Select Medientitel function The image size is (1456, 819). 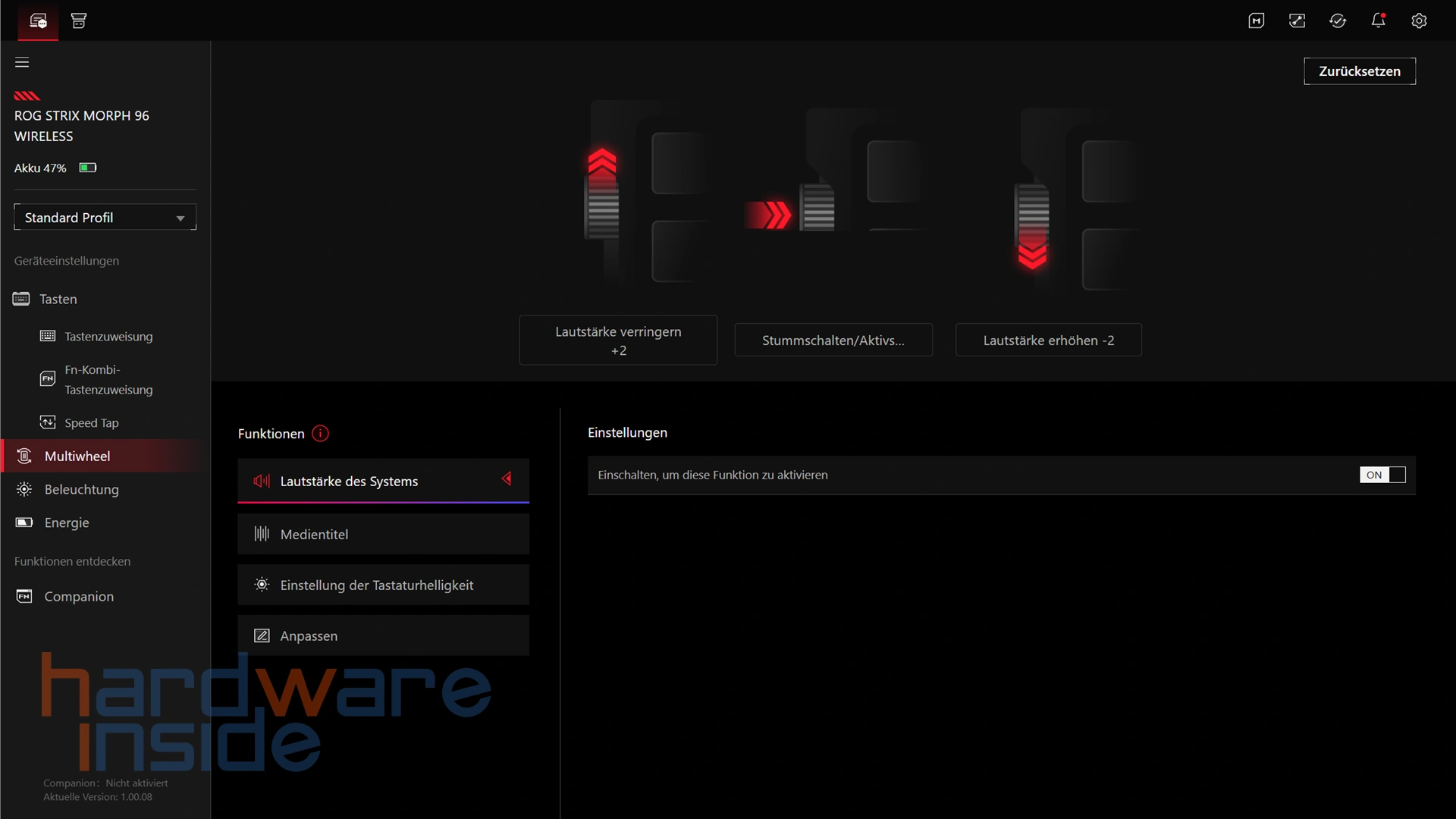coord(383,534)
